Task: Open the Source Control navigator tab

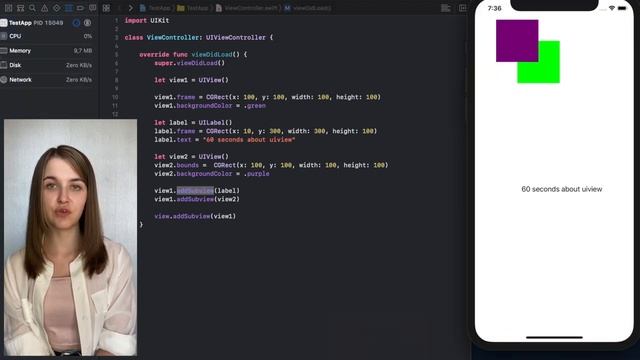Action: [20, 8]
